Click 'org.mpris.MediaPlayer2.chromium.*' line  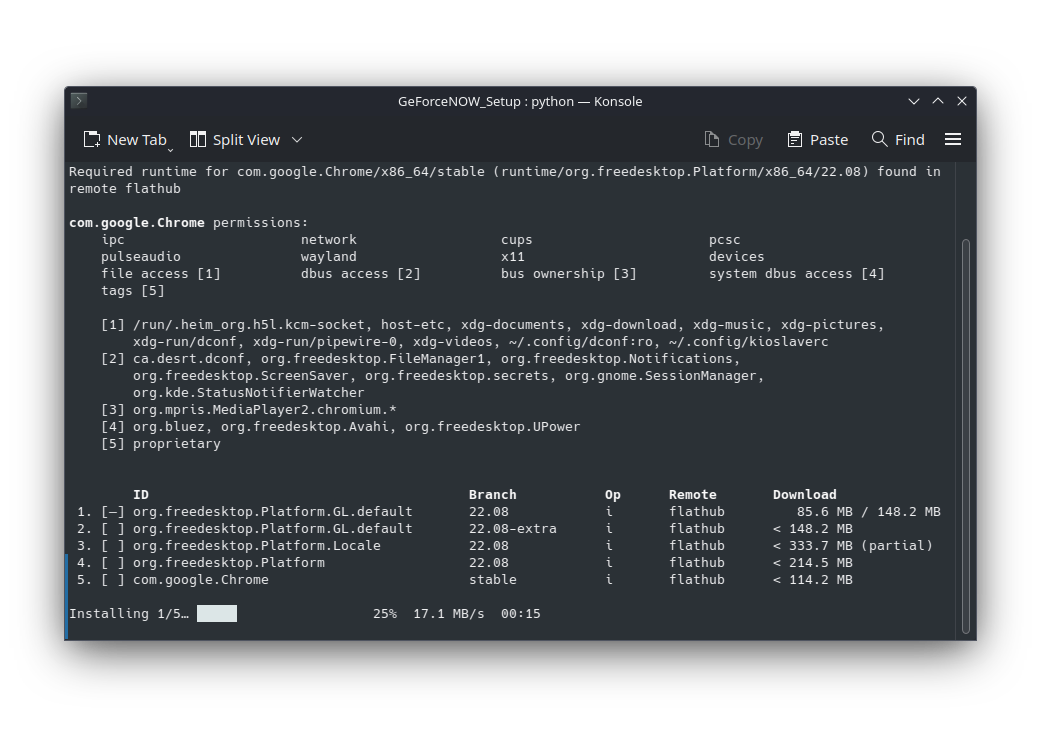pyautogui.click(x=264, y=409)
